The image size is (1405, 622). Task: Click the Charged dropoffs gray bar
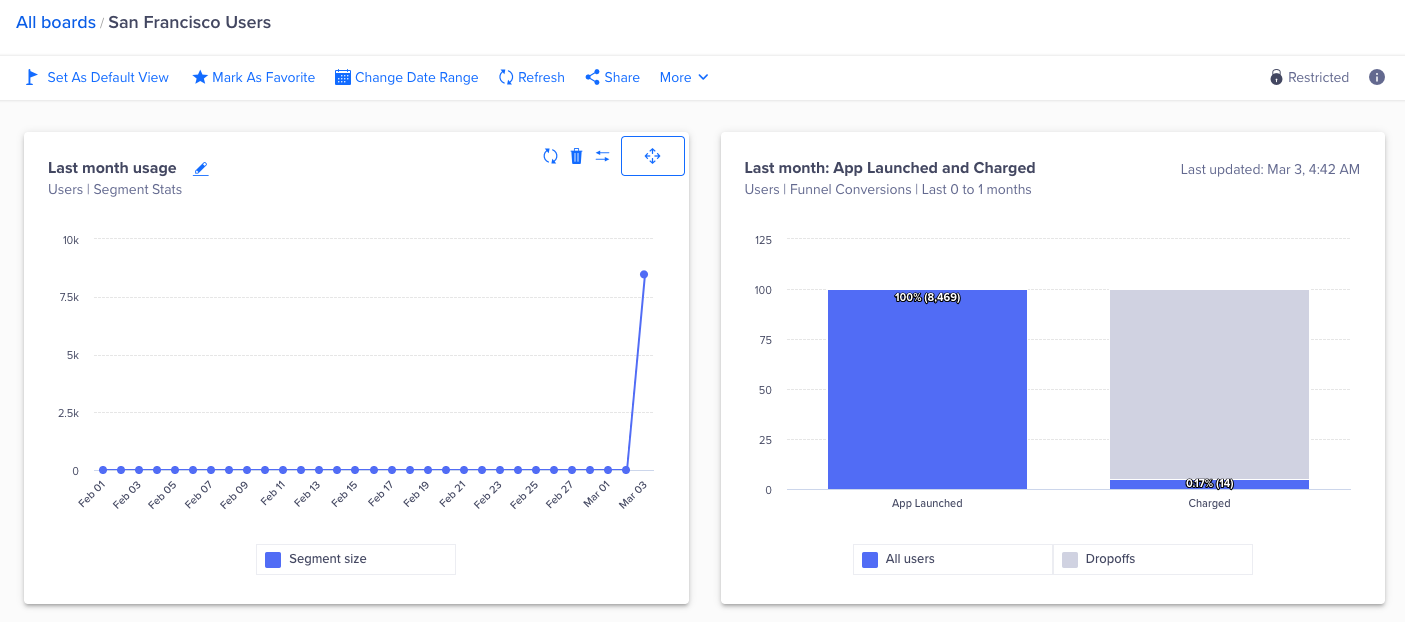[1209, 385]
